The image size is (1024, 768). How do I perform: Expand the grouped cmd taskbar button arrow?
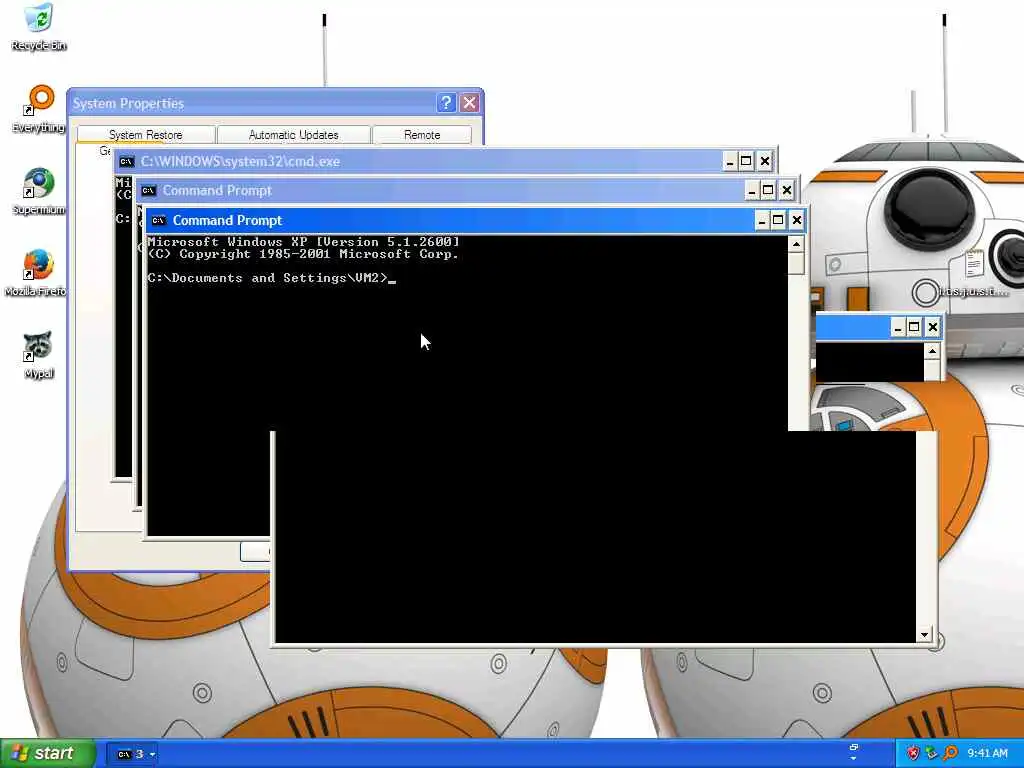152,754
